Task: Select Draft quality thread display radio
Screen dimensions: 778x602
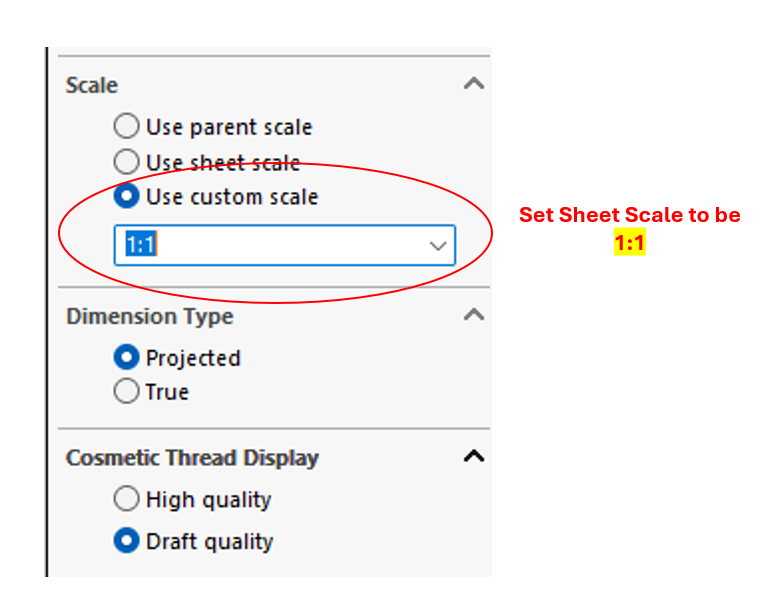Action: 127,541
